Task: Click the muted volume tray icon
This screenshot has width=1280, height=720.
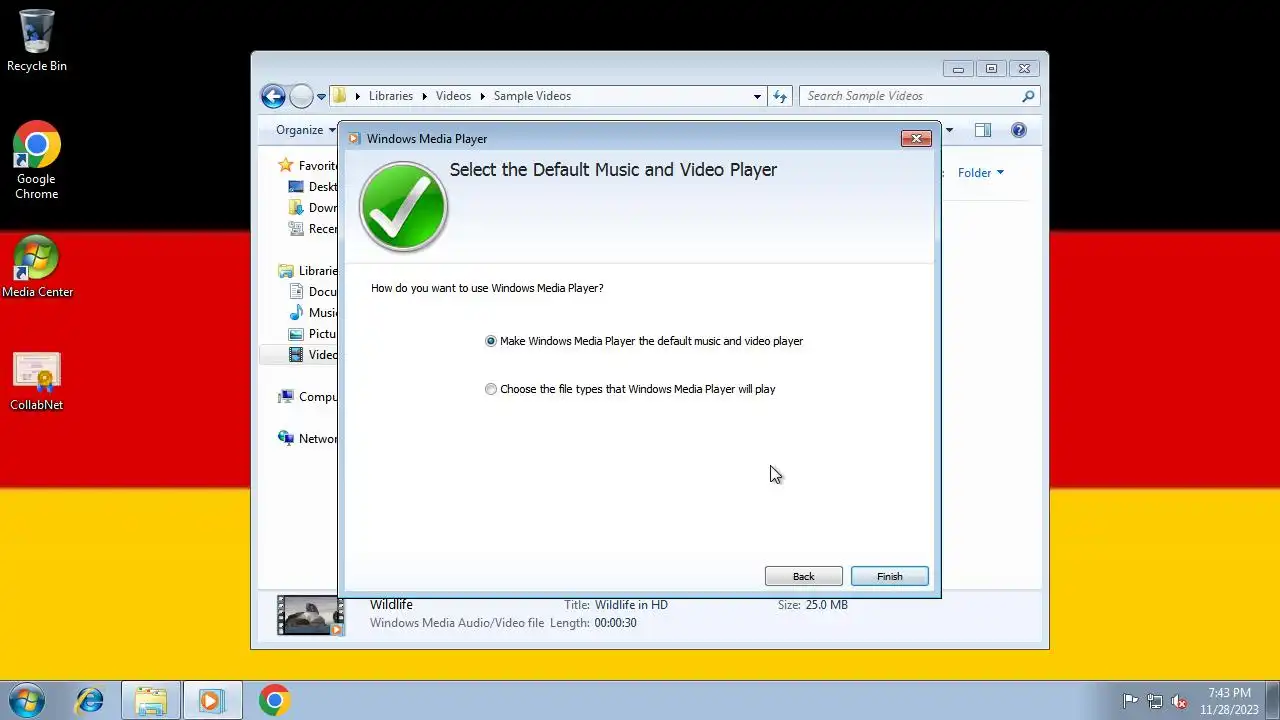Action: pyautogui.click(x=1180, y=701)
